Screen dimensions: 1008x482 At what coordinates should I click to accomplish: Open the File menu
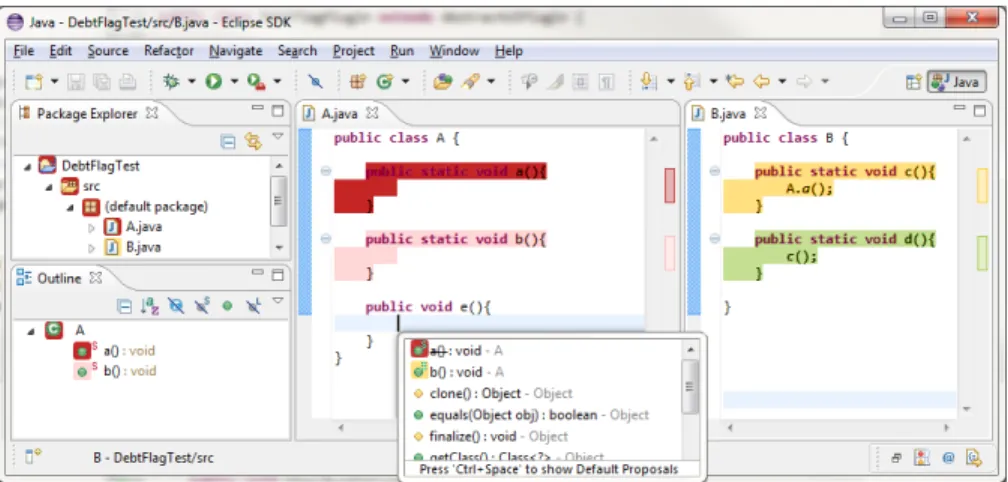23,51
